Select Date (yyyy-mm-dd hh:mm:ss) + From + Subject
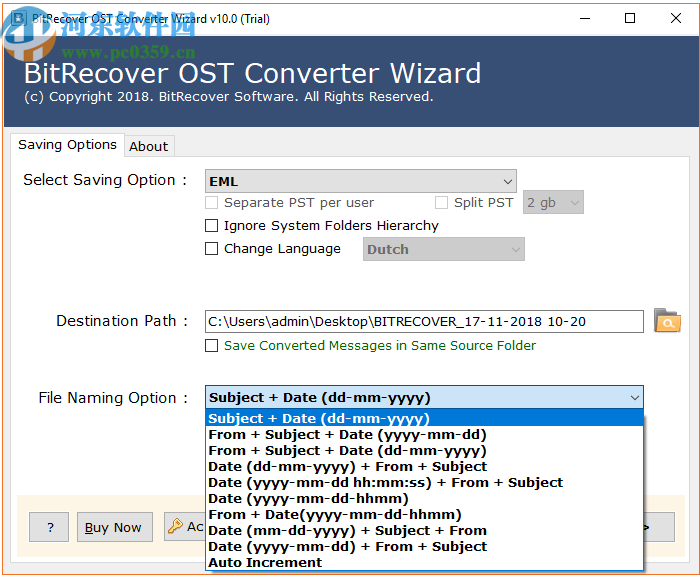Screen dimensions: 700x578 (424, 482)
